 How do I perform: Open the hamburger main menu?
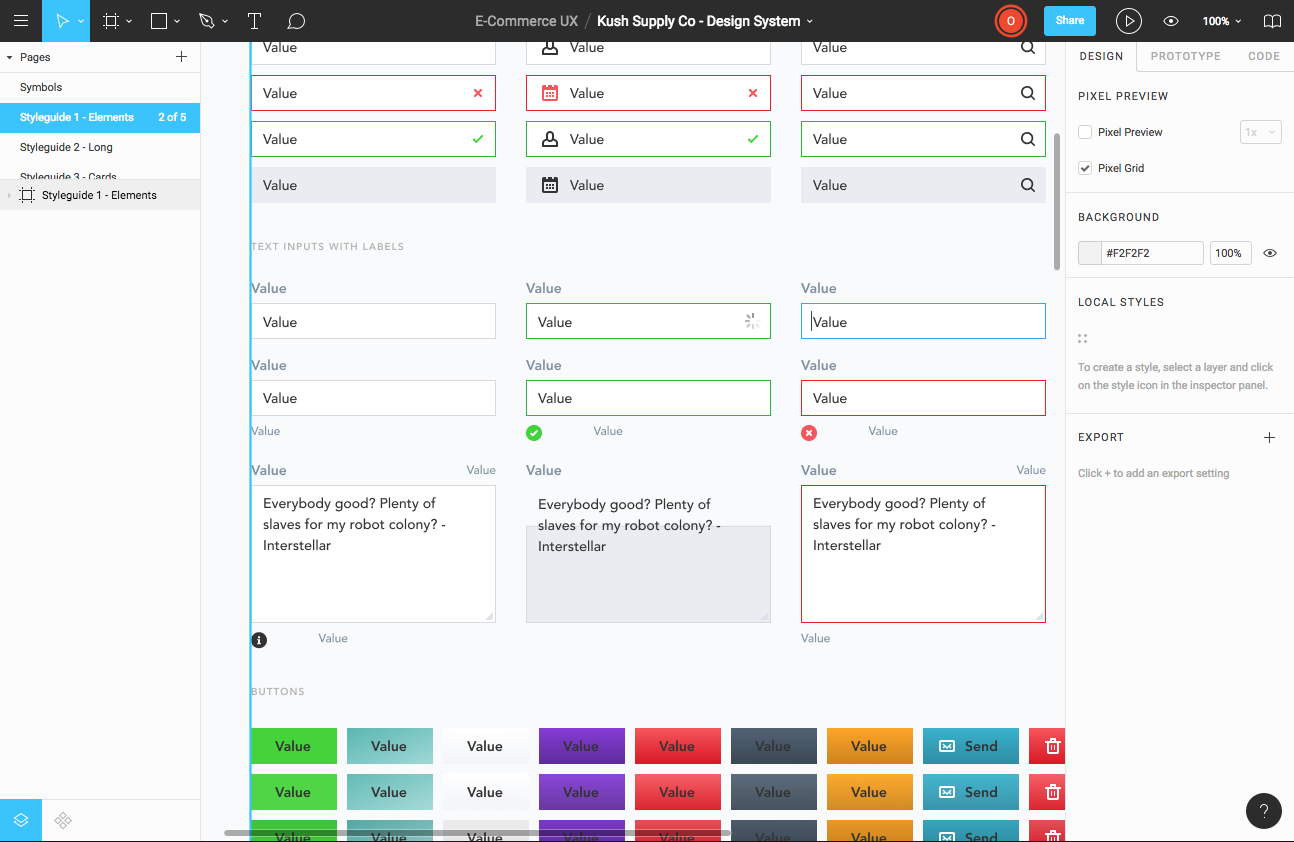20,21
